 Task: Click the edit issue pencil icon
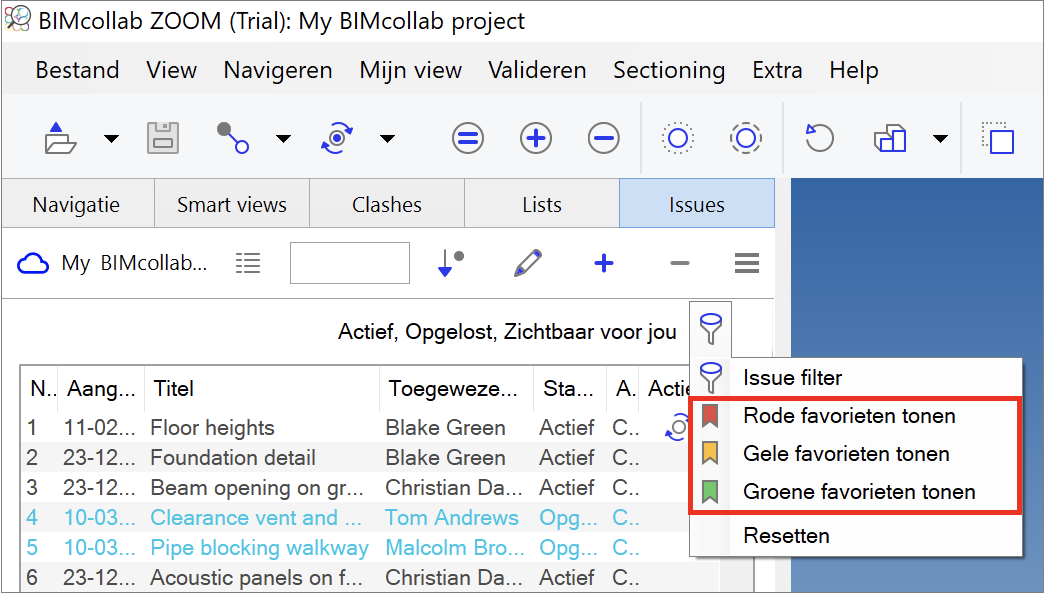528,263
